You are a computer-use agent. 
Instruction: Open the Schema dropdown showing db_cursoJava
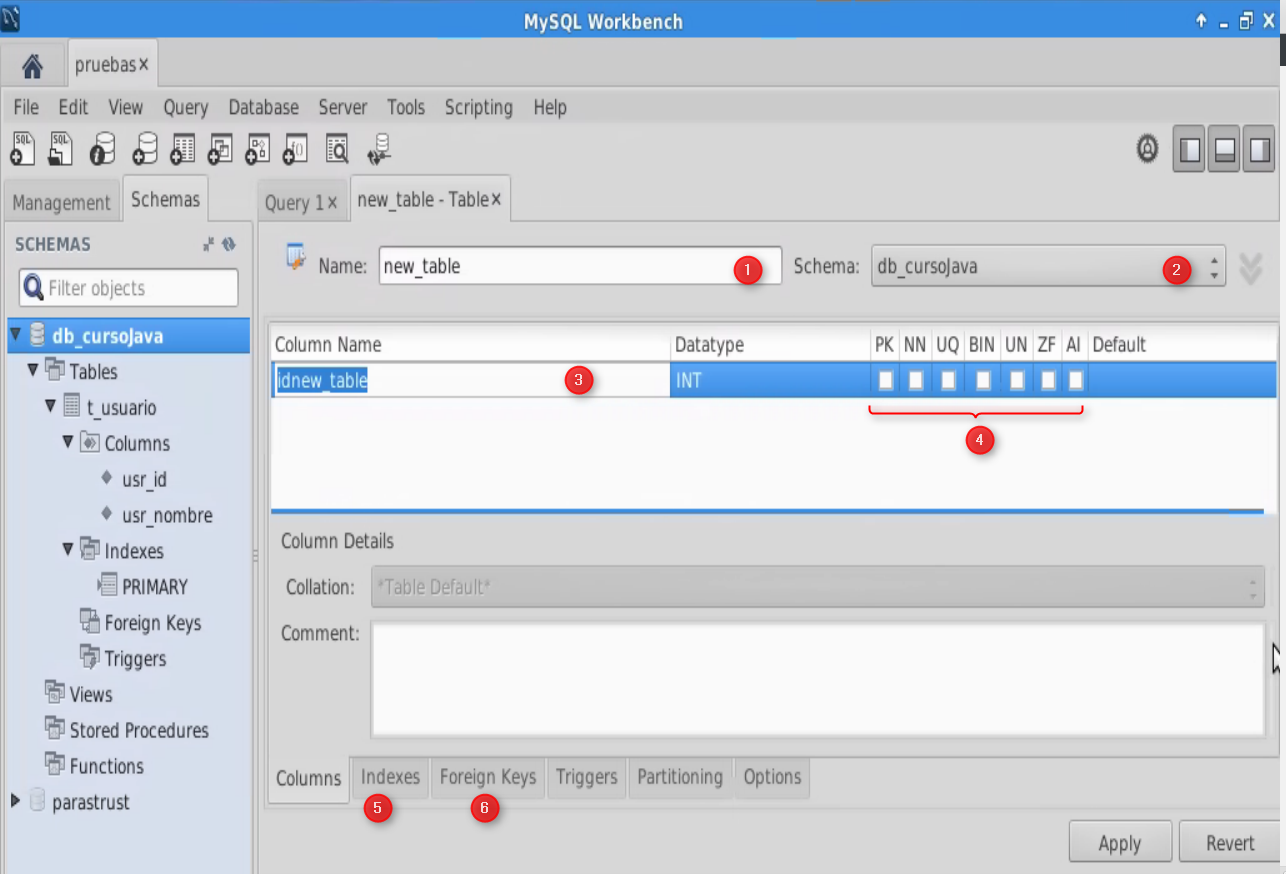pyautogui.click(x=1213, y=266)
